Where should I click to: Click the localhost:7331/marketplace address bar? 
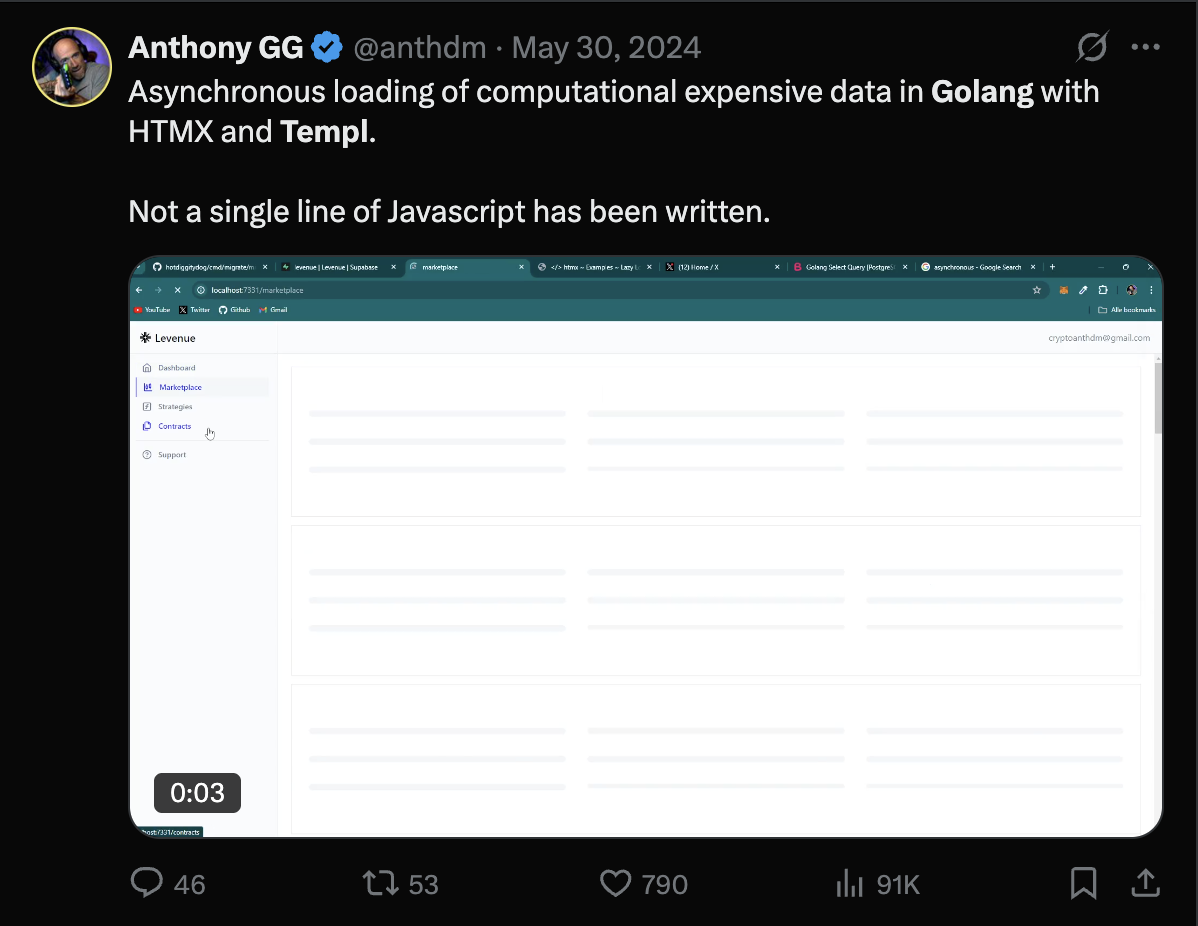click(x=611, y=290)
